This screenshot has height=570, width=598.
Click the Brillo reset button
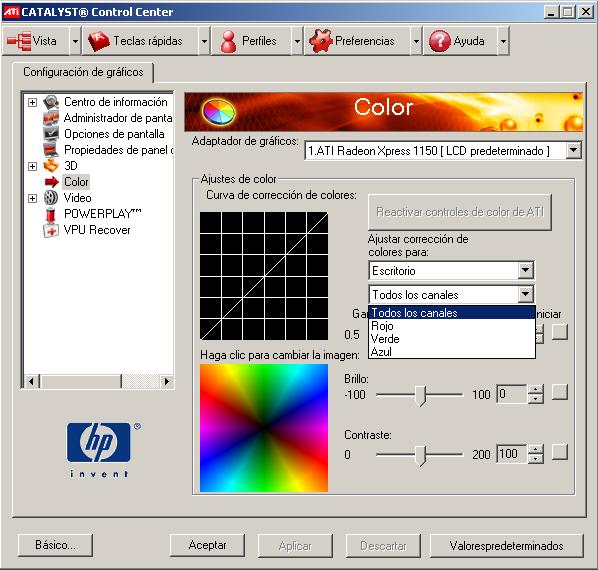pos(560,392)
